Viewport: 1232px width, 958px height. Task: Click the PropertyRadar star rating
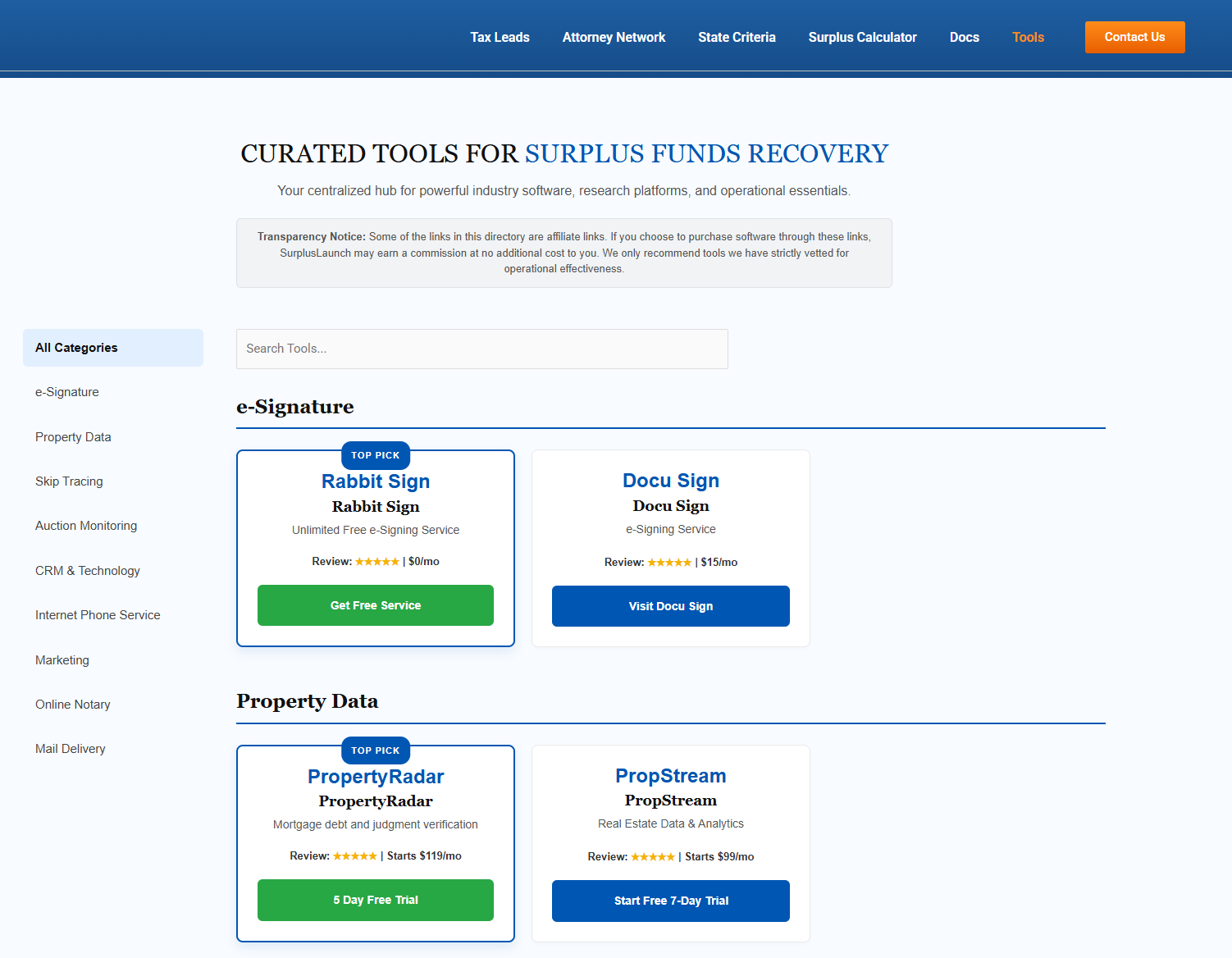355,856
